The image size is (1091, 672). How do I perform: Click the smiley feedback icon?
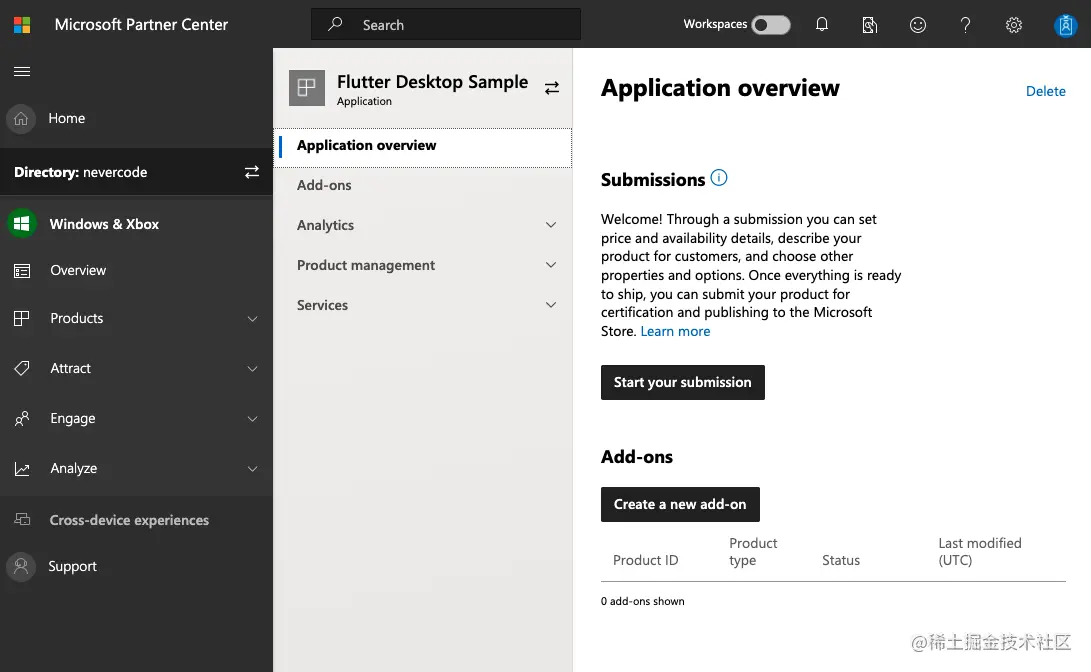(x=918, y=25)
